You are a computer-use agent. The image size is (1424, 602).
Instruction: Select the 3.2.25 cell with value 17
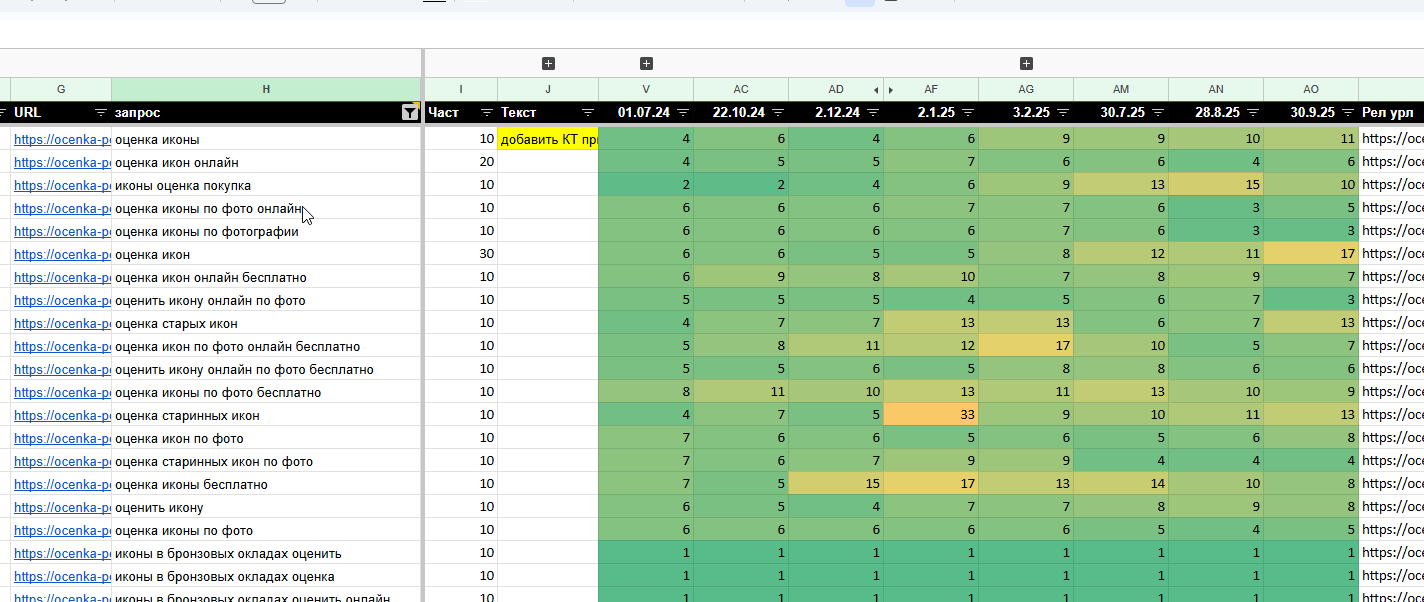point(1026,346)
